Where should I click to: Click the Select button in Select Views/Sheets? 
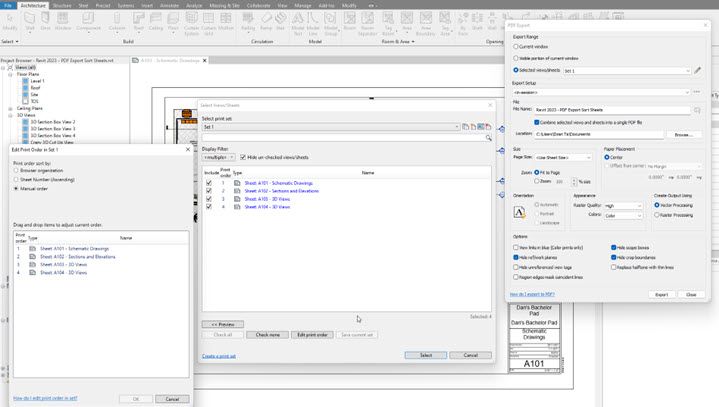click(426, 355)
